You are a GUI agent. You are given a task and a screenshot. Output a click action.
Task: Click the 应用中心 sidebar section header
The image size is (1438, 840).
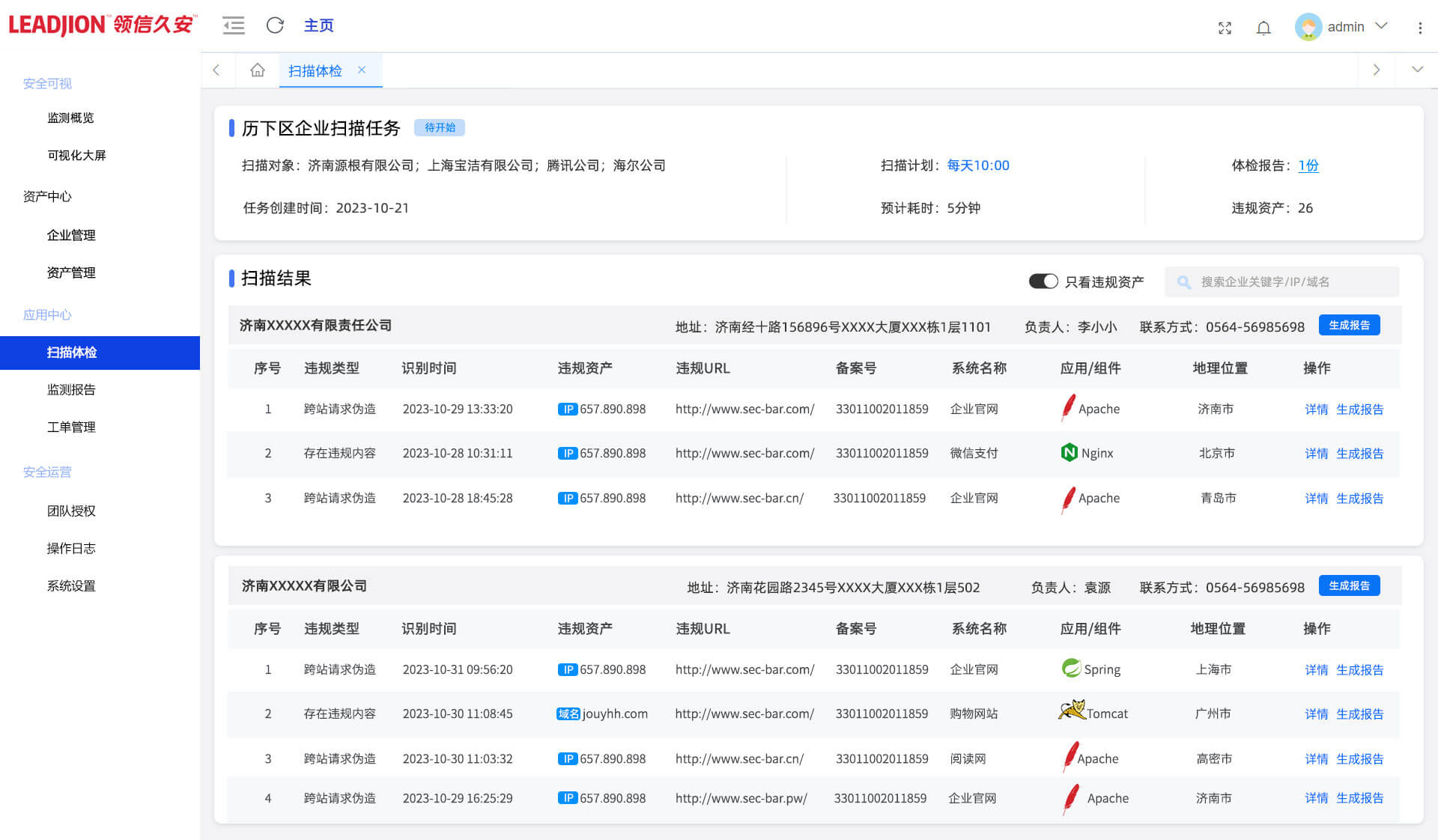coord(47,314)
